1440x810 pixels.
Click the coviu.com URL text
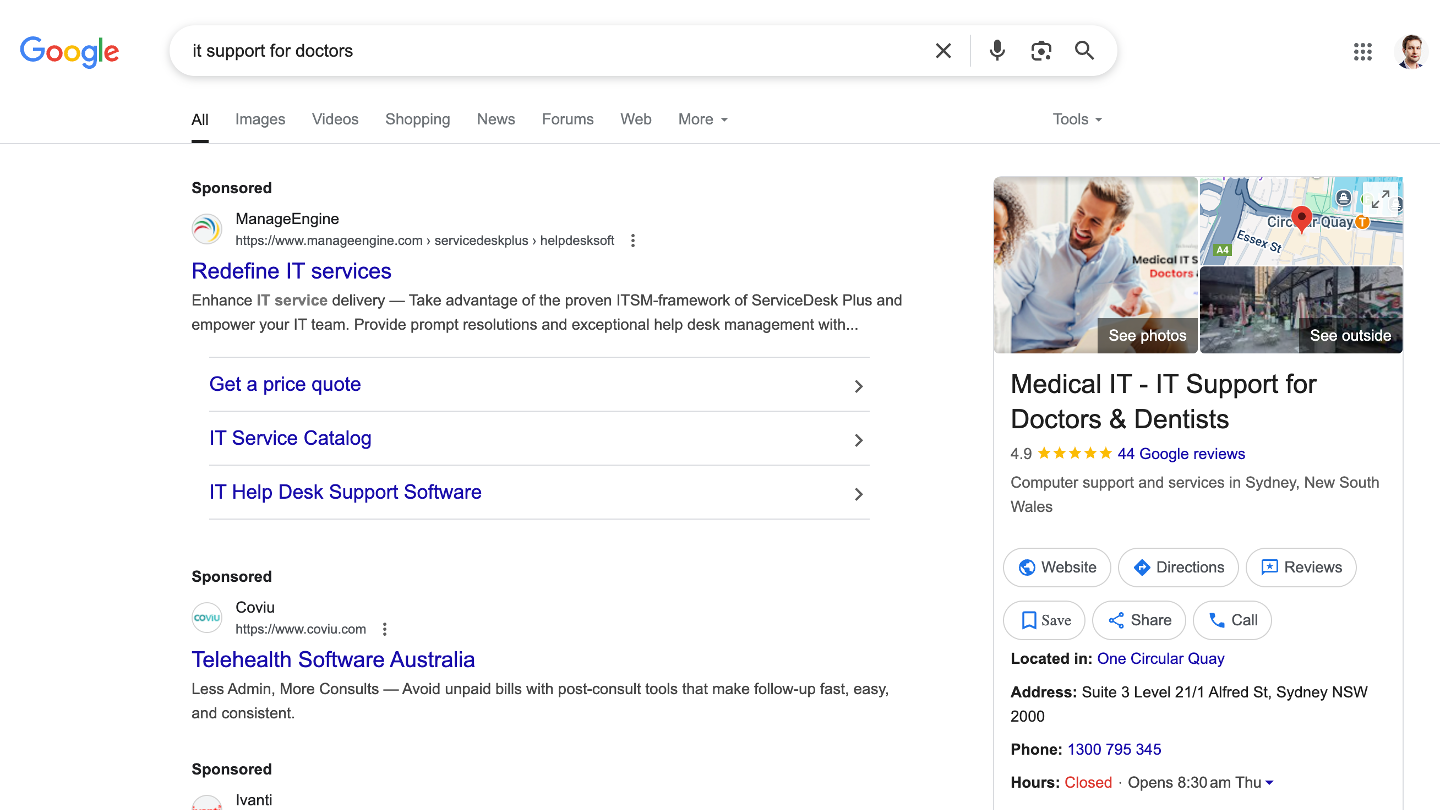click(x=301, y=630)
